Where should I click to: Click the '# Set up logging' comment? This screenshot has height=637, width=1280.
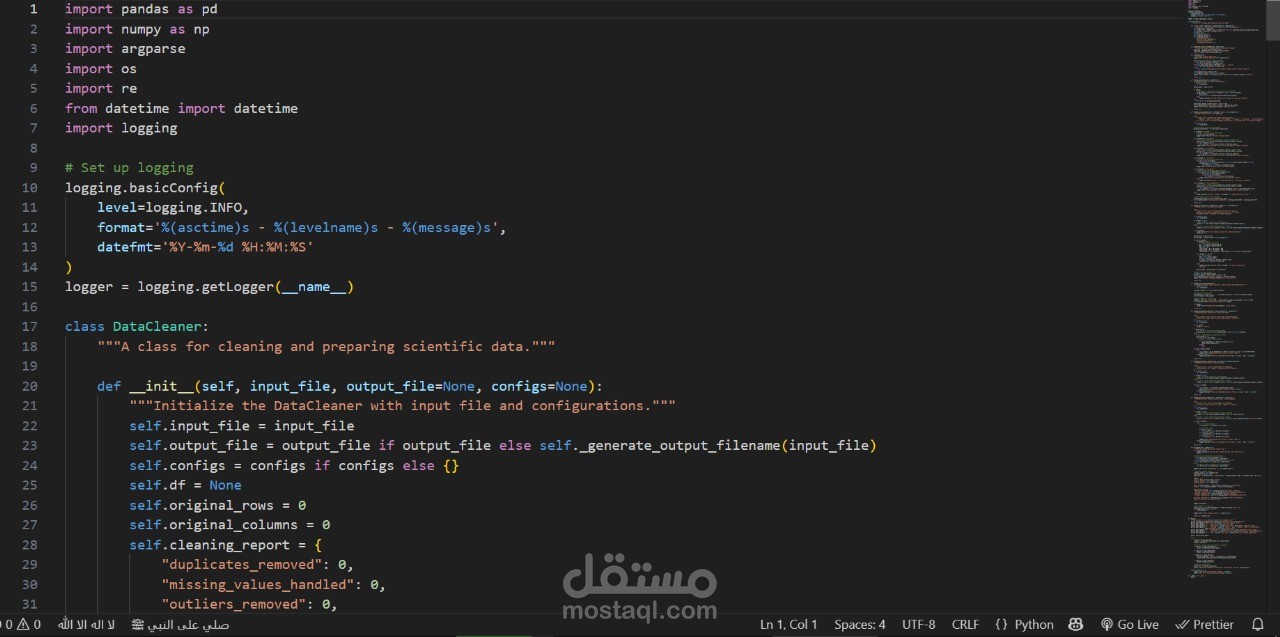pyautogui.click(x=129, y=167)
